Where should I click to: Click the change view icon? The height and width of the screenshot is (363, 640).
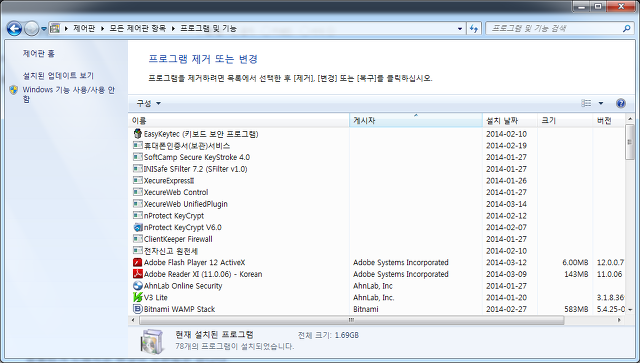(x=586, y=103)
